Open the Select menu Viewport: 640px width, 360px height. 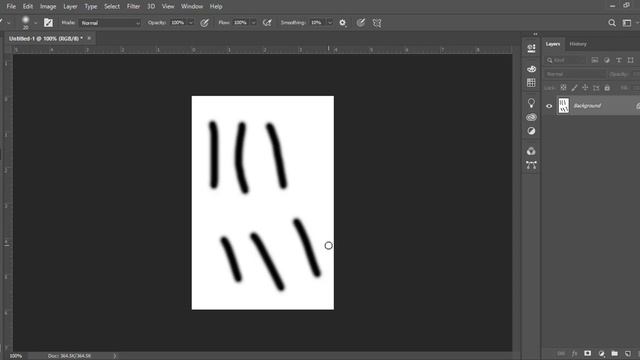(112, 7)
